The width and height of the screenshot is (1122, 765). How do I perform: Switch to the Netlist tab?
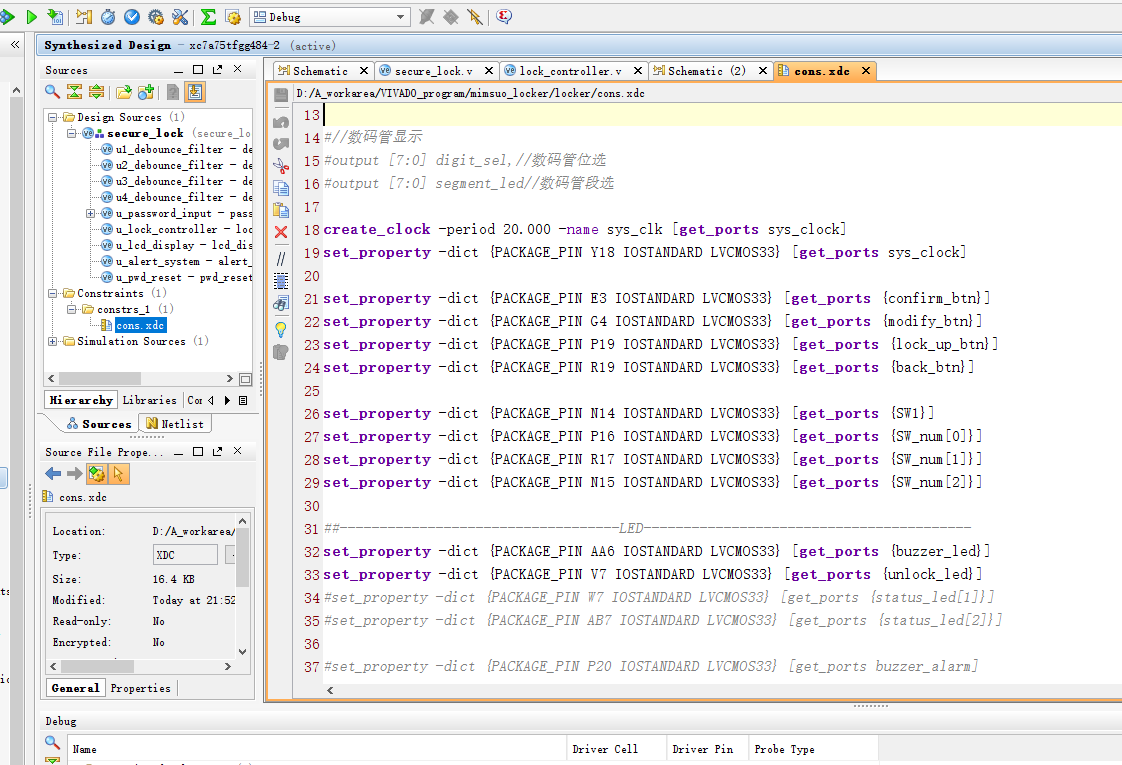coord(175,424)
